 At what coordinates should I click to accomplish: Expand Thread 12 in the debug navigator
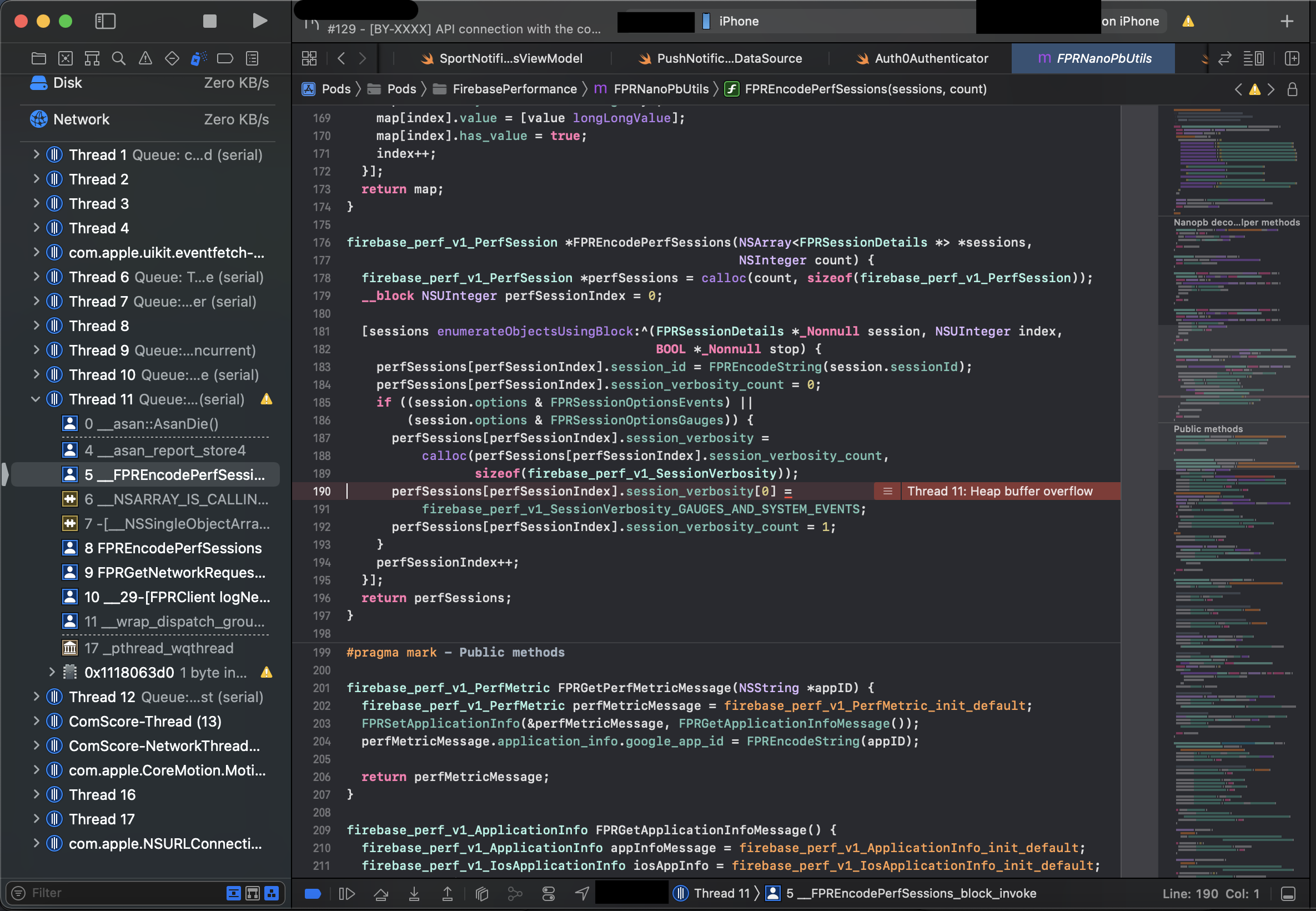pyautogui.click(x=36, y=697)
